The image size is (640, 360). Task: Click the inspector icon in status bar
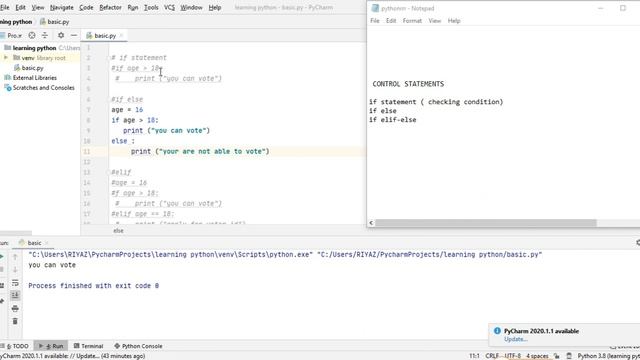(569, 356)
